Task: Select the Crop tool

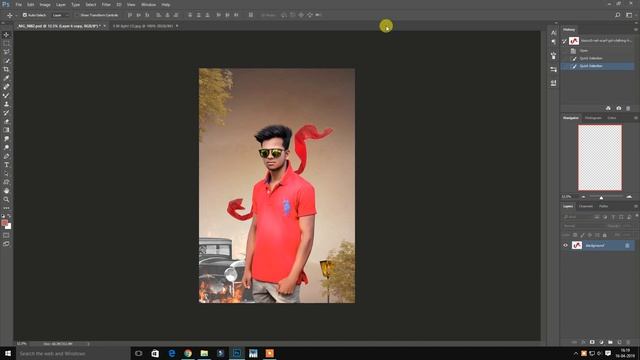Action: coord(6,69)
